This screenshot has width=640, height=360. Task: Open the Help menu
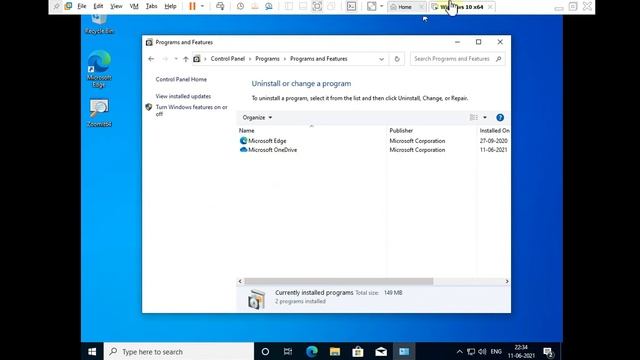(170, 6)
